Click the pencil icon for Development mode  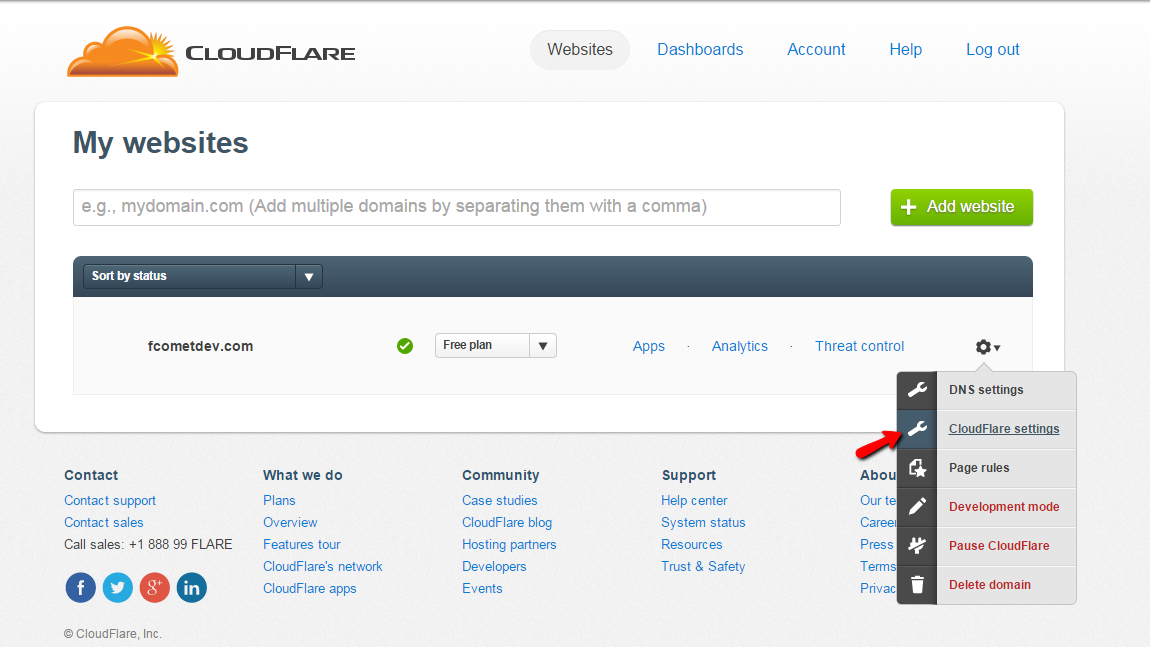pos(917,507)
